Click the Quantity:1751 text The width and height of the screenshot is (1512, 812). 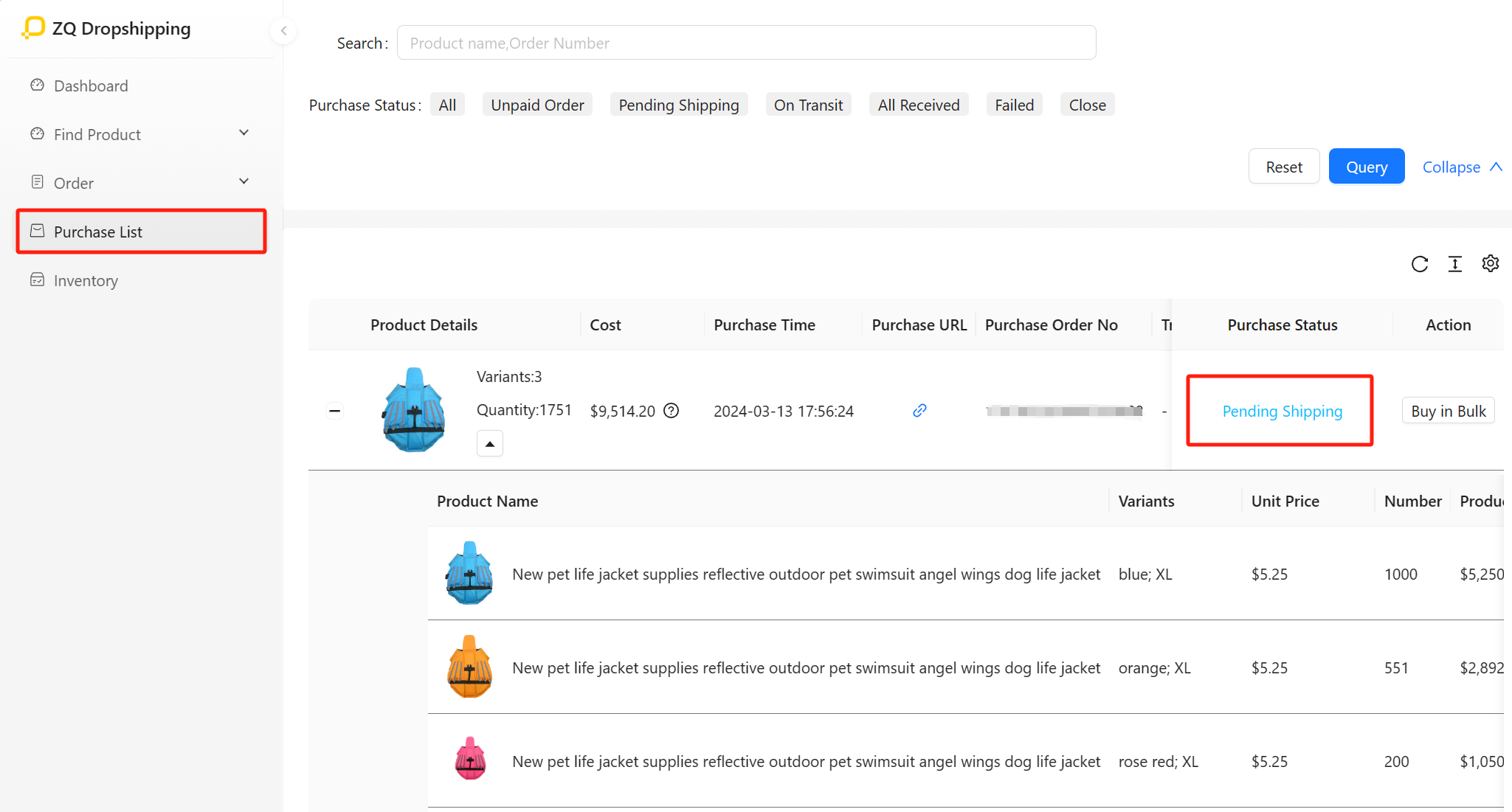pyautogui.click(x=524, y=409)
